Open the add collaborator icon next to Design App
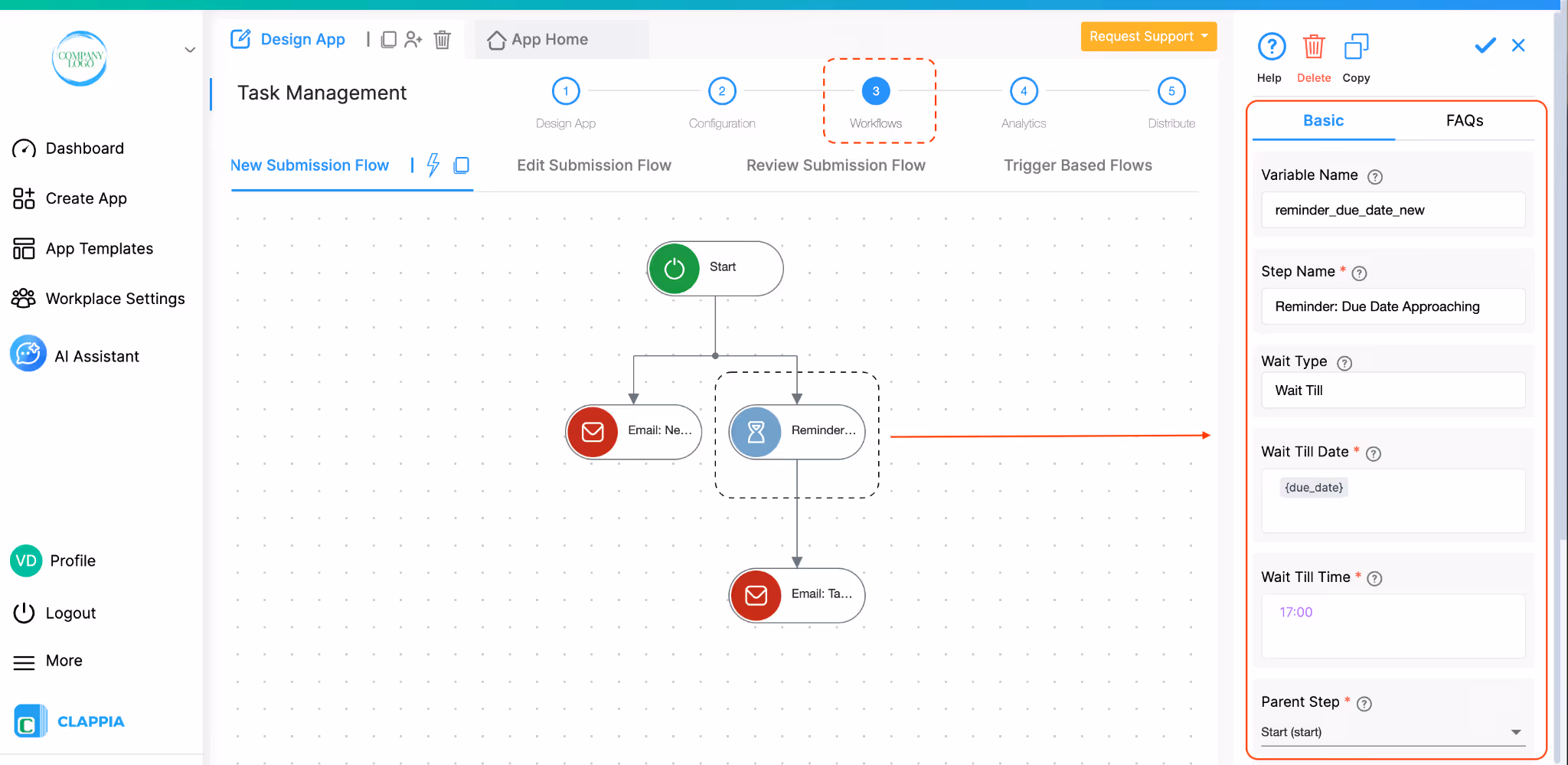The width and height of the screenshot is (1568, 765). [x=414, y=40]
